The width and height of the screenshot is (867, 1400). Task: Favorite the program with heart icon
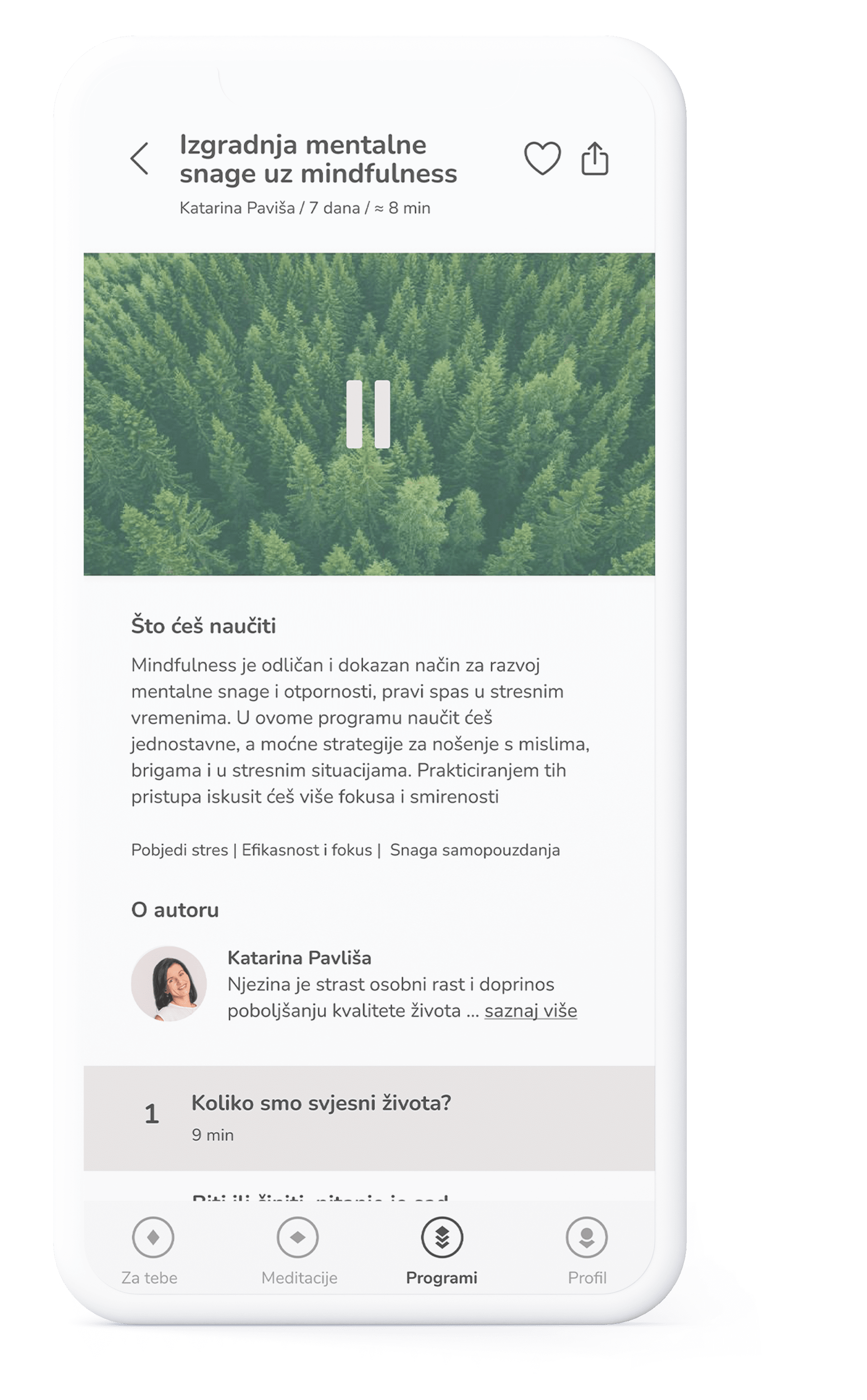(x=542, y=158)
